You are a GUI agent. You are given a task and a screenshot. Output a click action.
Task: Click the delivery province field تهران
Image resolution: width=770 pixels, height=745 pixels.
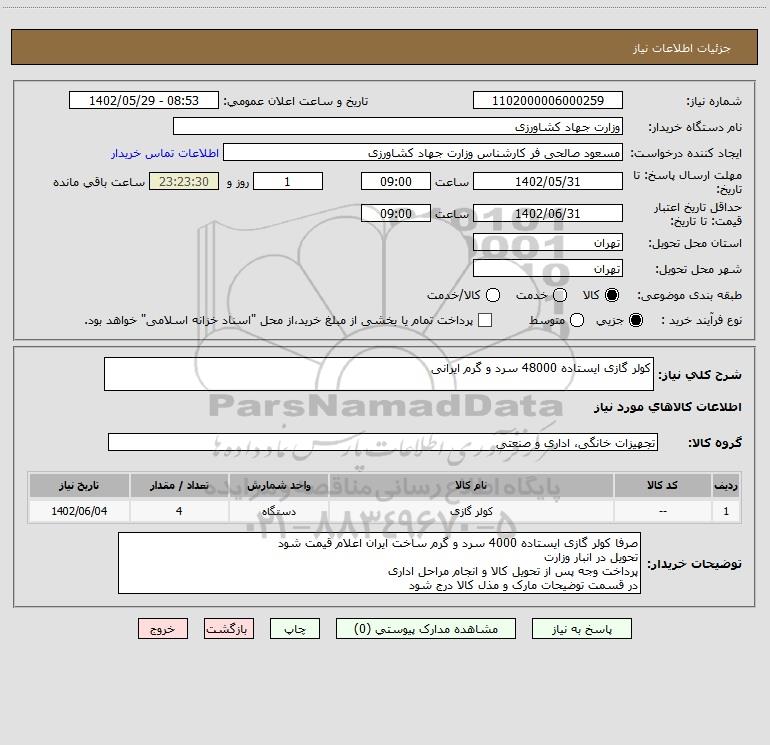[x=548, y=242]
